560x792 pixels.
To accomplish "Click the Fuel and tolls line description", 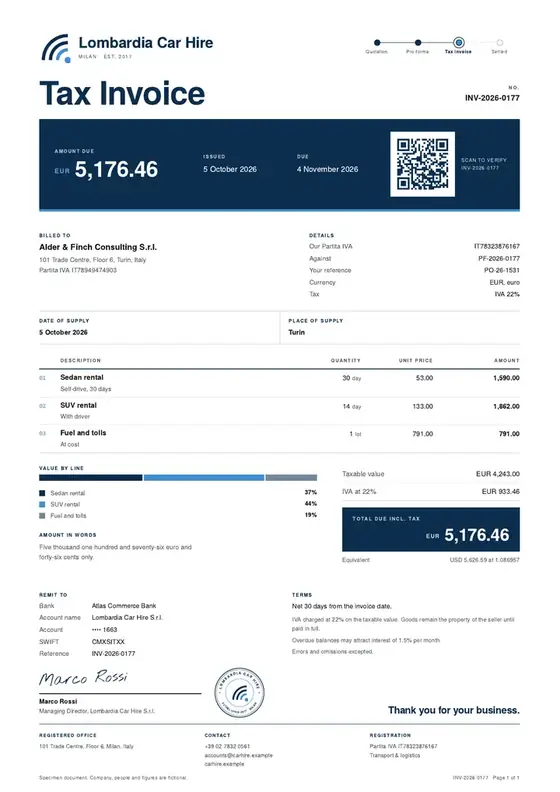I will 83,433.
